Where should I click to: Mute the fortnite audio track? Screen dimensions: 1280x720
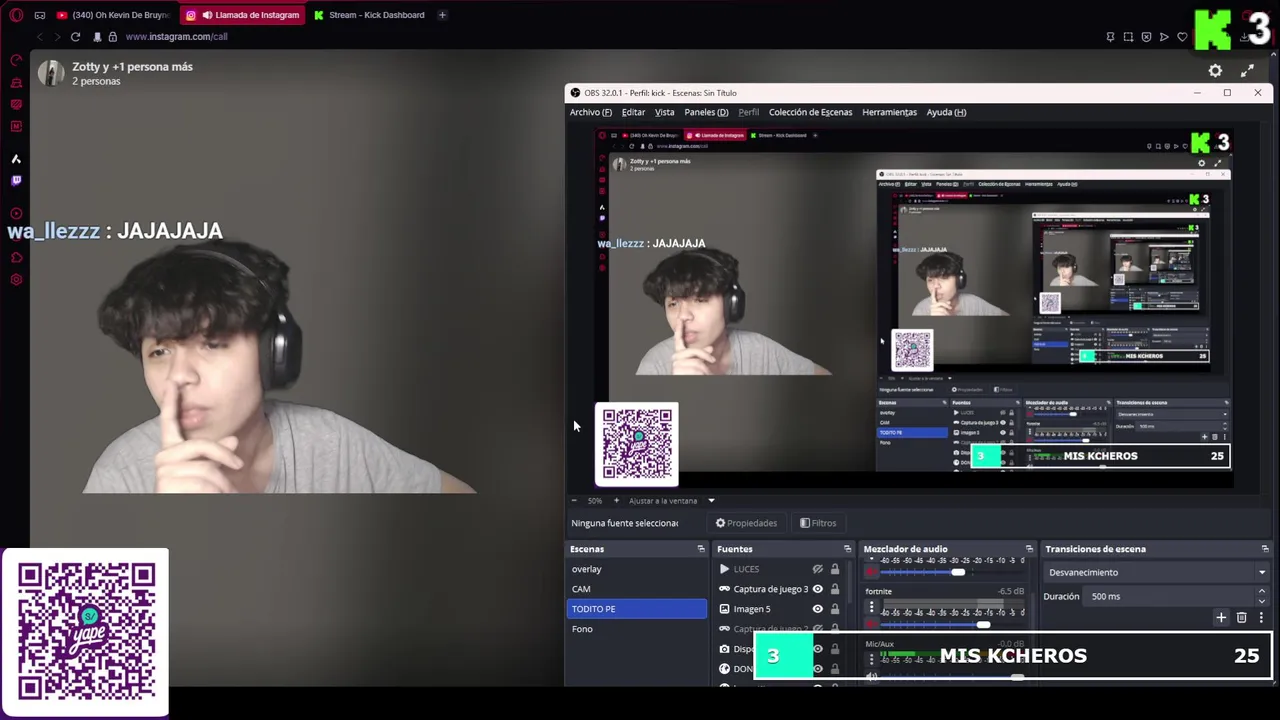[x=871, y=625]
